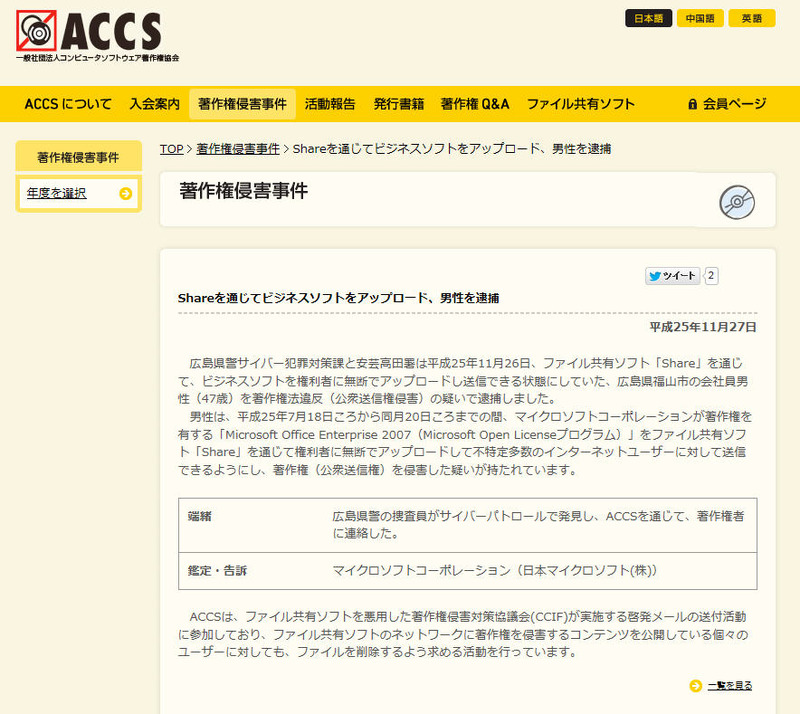Image resolution: width=800 pixels, height=714 pixels.
Task: Open the 入会案内 menu item
Action: click(154, 104)
